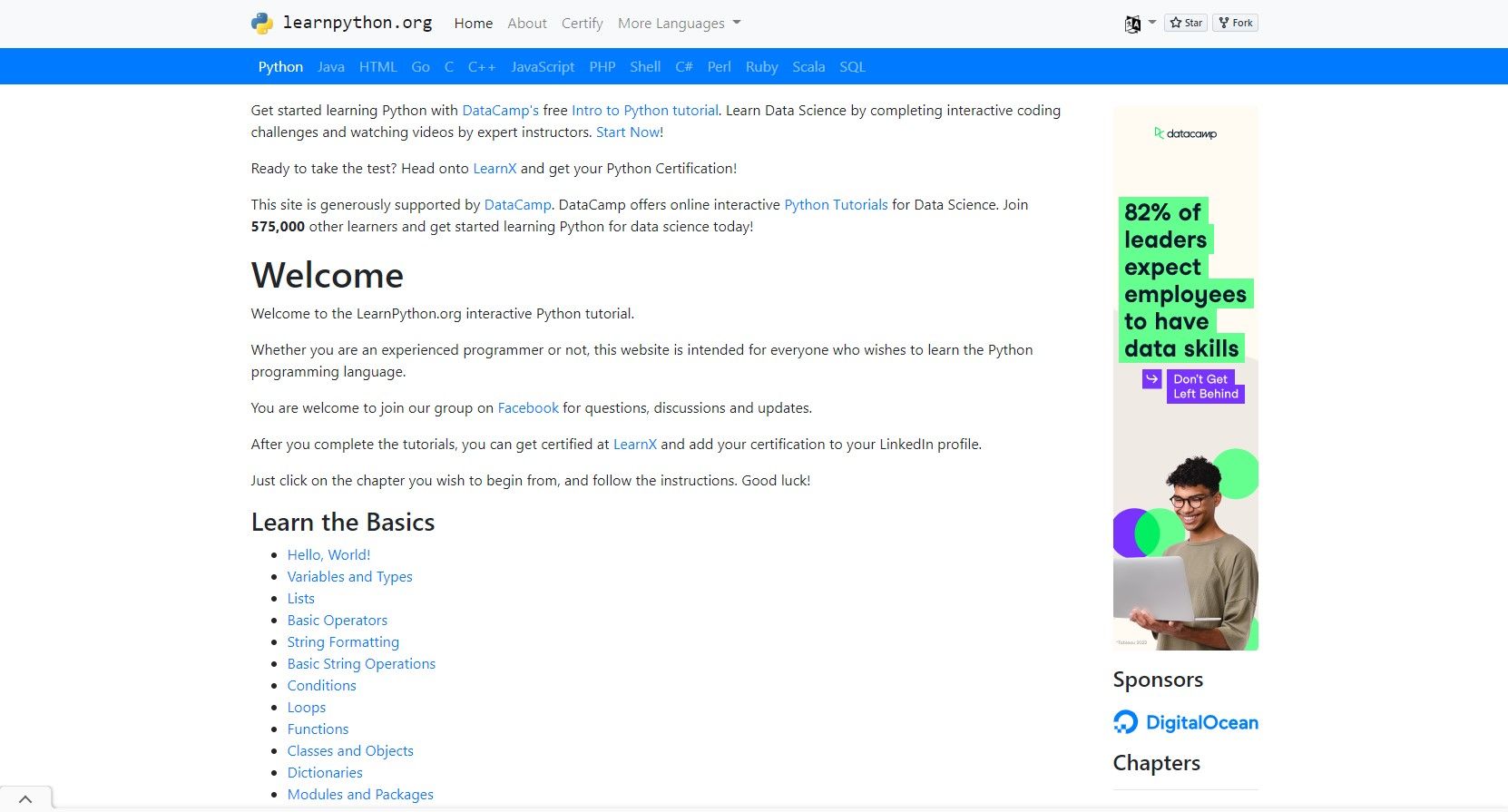Follow the DataCamp's link in the intro
Image resolution: width=1508 pixels, height=812 pixels.
501,111
